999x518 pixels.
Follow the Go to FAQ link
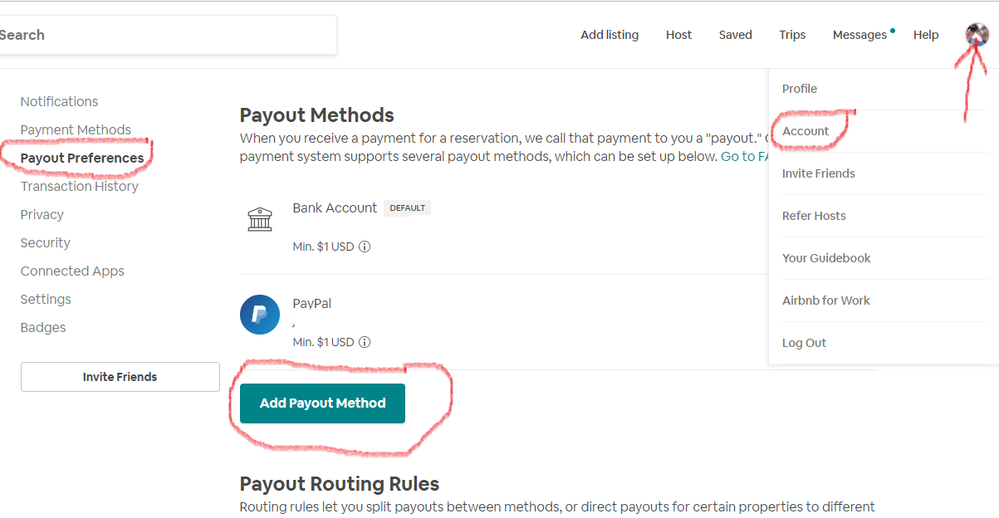coord(744,157)
